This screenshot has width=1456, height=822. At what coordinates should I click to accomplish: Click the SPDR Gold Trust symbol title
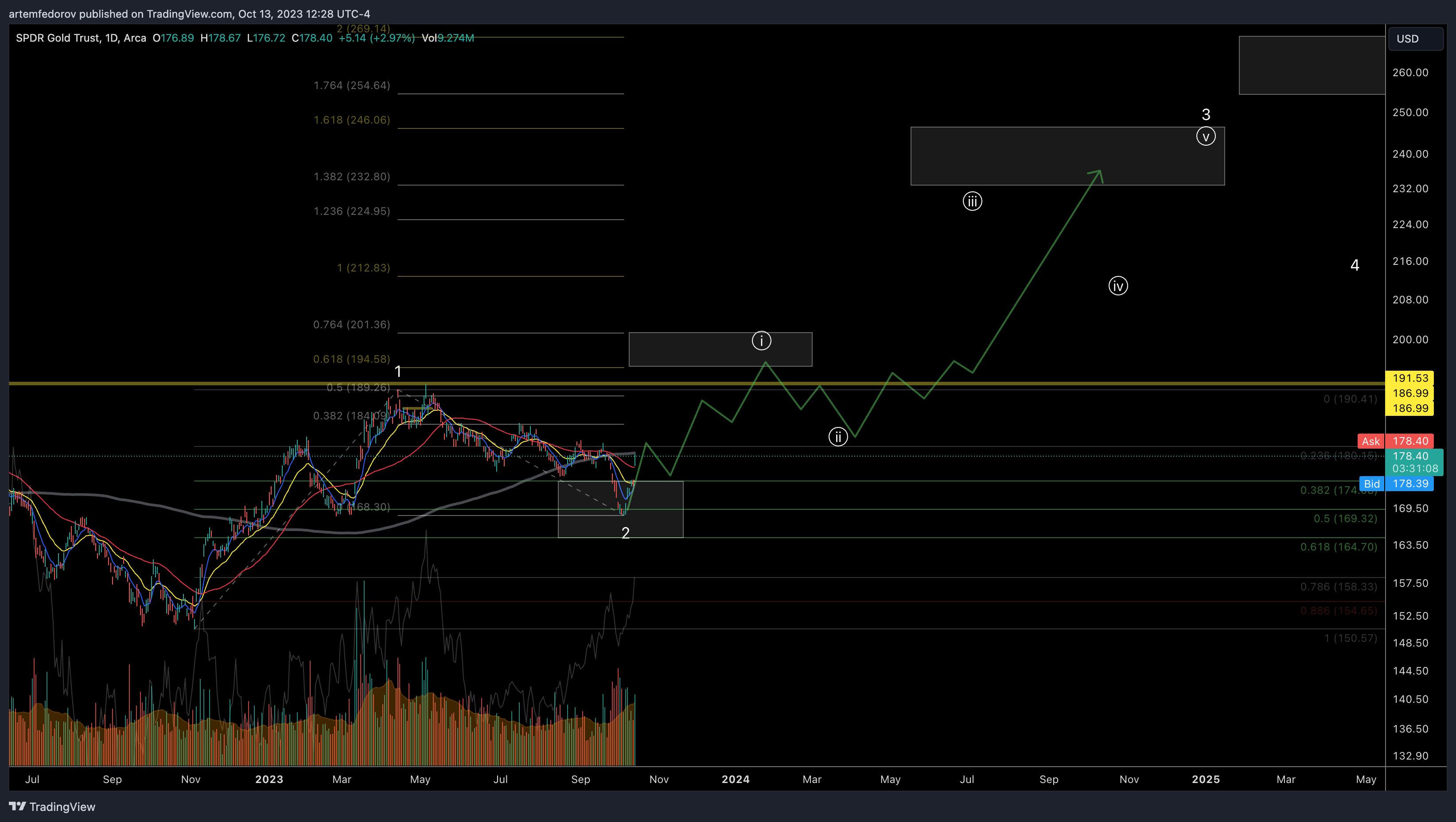click(81, 38)
